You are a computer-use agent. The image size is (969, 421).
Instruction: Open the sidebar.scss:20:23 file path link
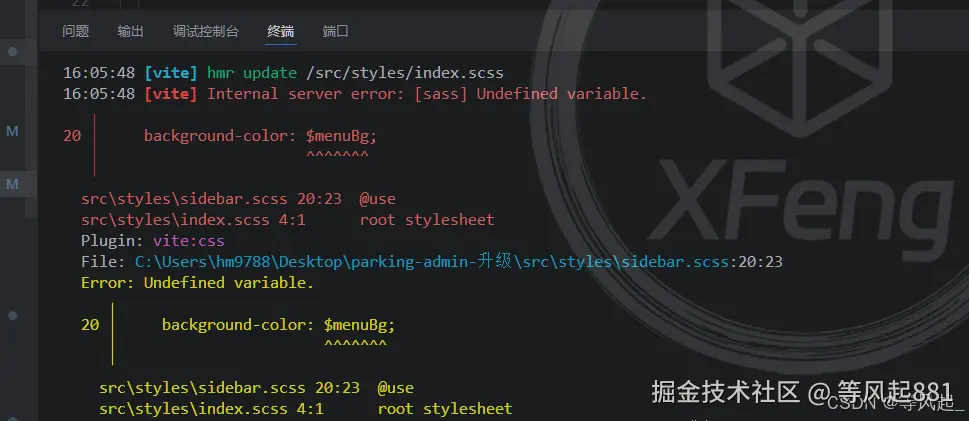coord(459,262)
